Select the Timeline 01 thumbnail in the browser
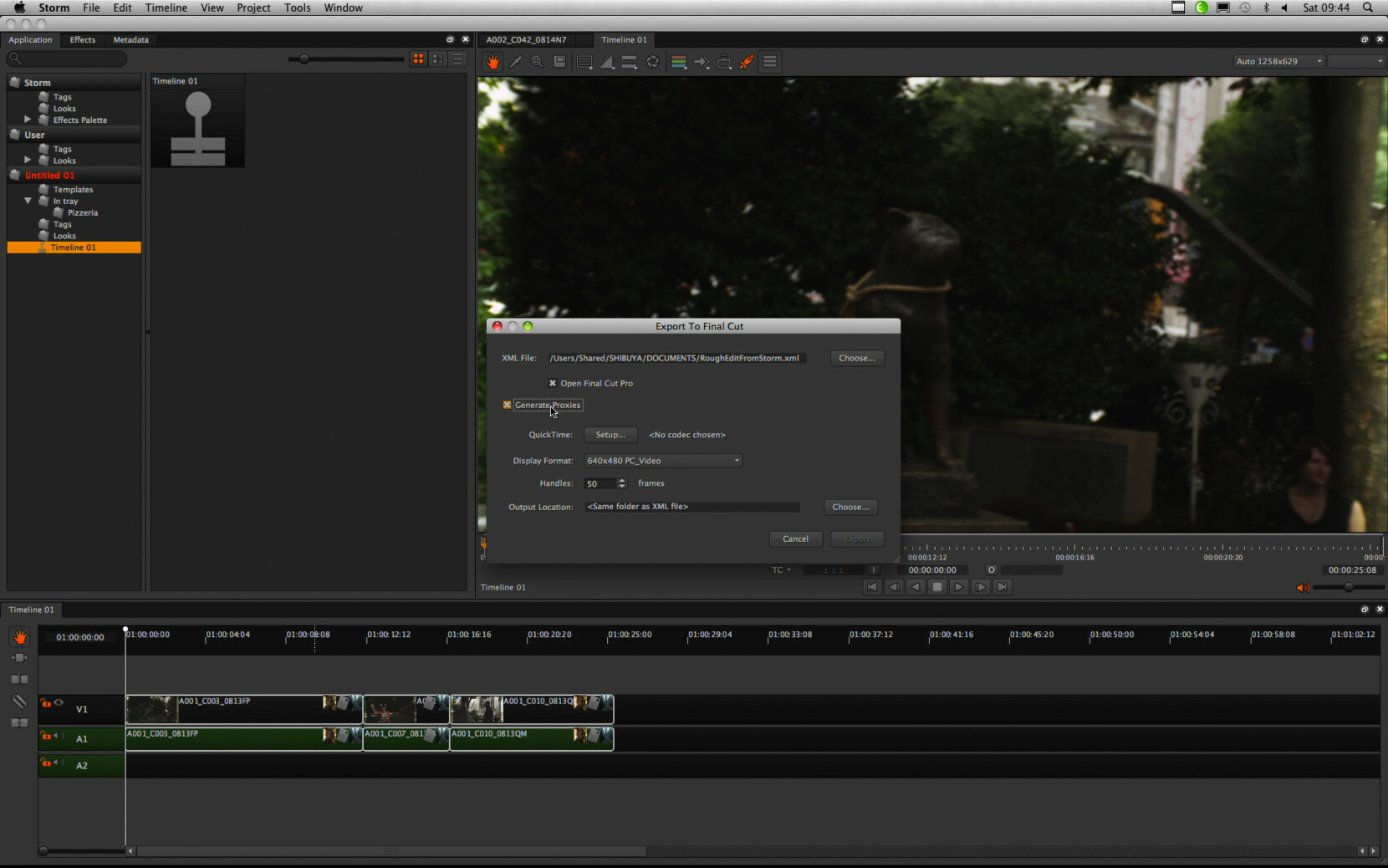This screenshot has width=1388, height=868. click(x=197, y=125)
